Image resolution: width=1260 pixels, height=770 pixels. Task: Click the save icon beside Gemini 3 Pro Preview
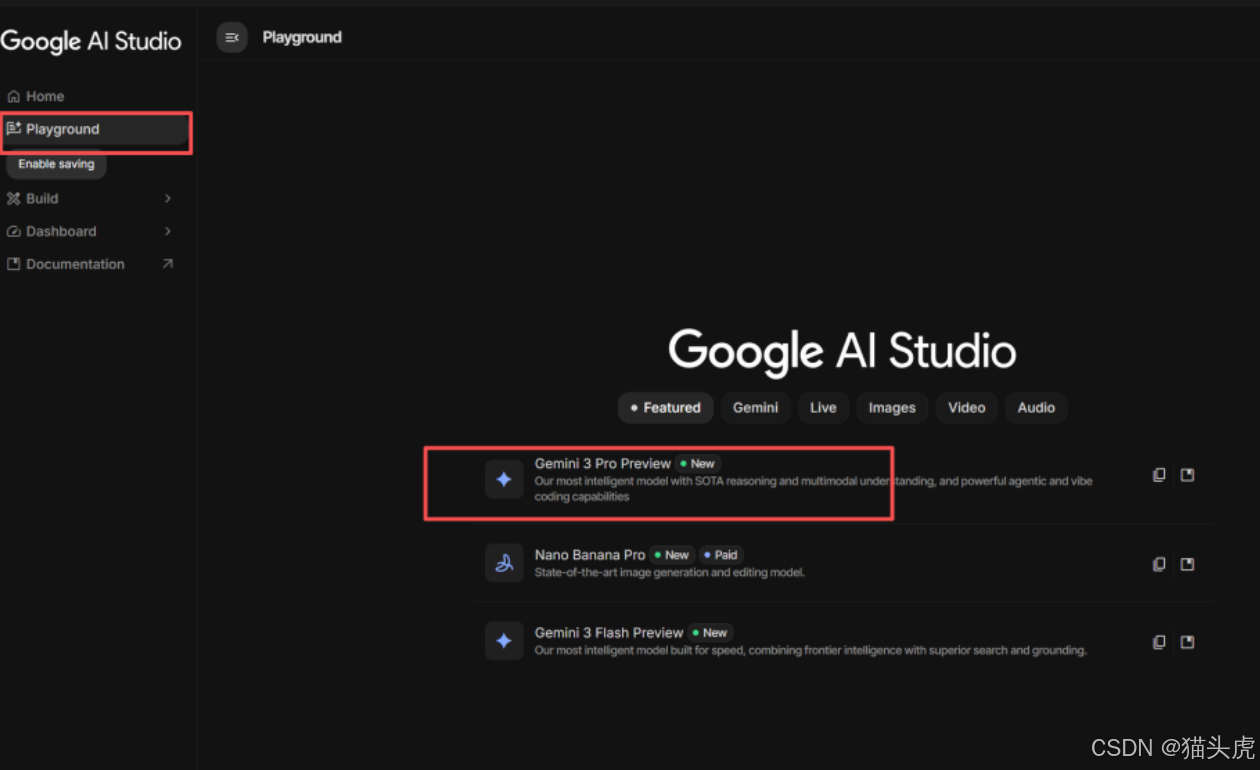pos(1187,474)
